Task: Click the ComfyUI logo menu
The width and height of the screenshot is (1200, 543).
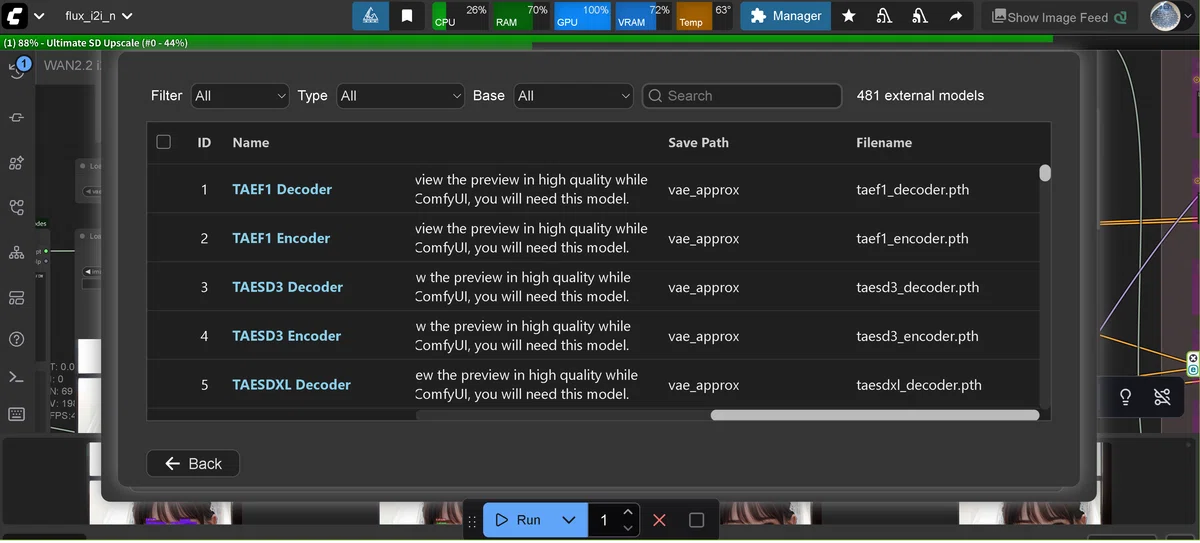Action: pyautogui.click(x=15, y=16)
